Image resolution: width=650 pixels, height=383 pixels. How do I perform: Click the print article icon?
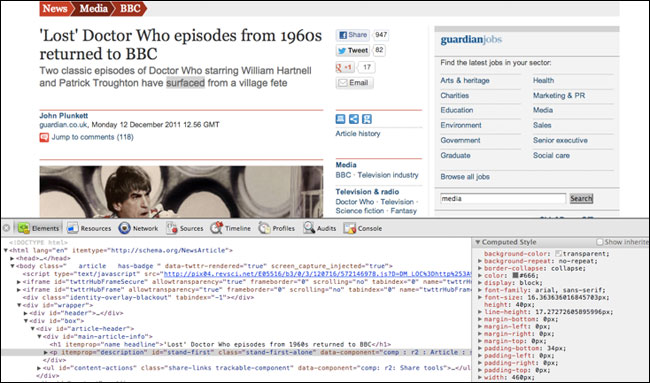coord(340,119)
